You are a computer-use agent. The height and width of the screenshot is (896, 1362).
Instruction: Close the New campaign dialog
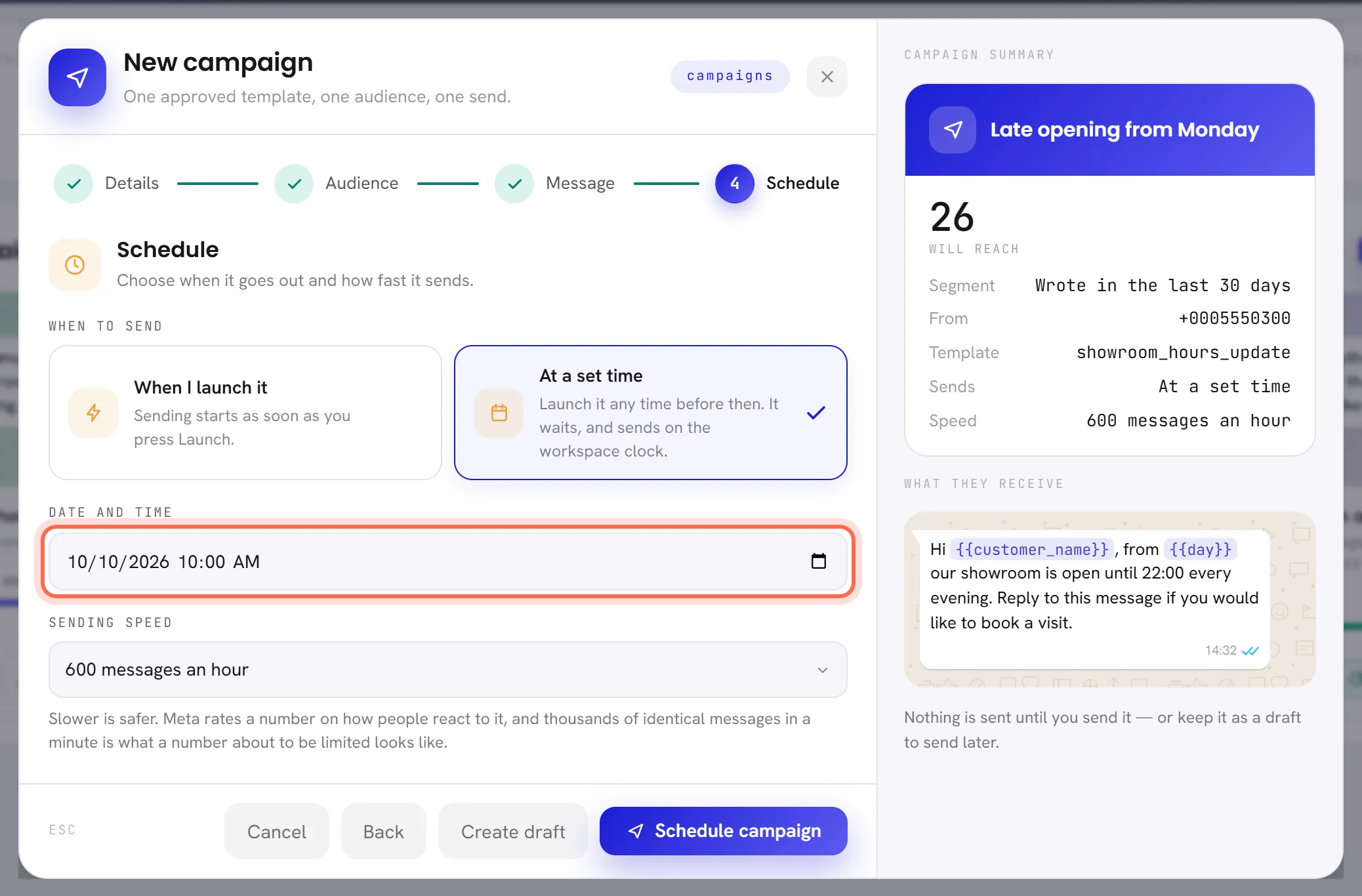pyautogui.click(x=827, y=77)
